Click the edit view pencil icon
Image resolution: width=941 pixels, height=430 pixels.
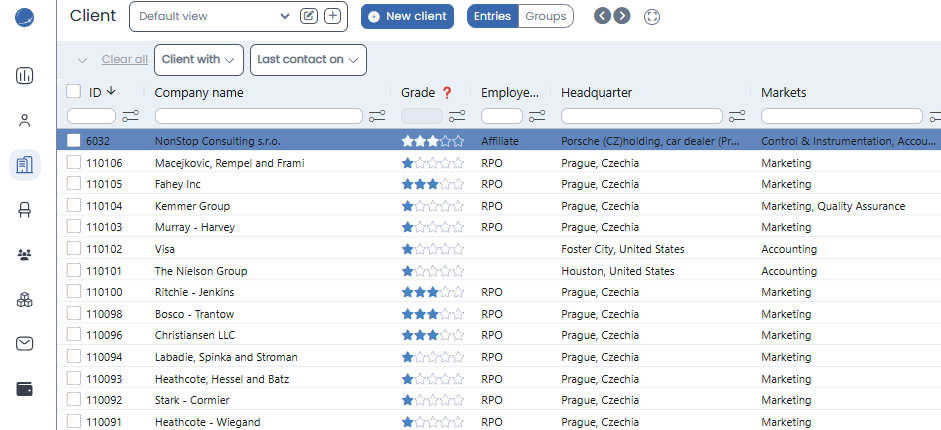click(310, 16)
